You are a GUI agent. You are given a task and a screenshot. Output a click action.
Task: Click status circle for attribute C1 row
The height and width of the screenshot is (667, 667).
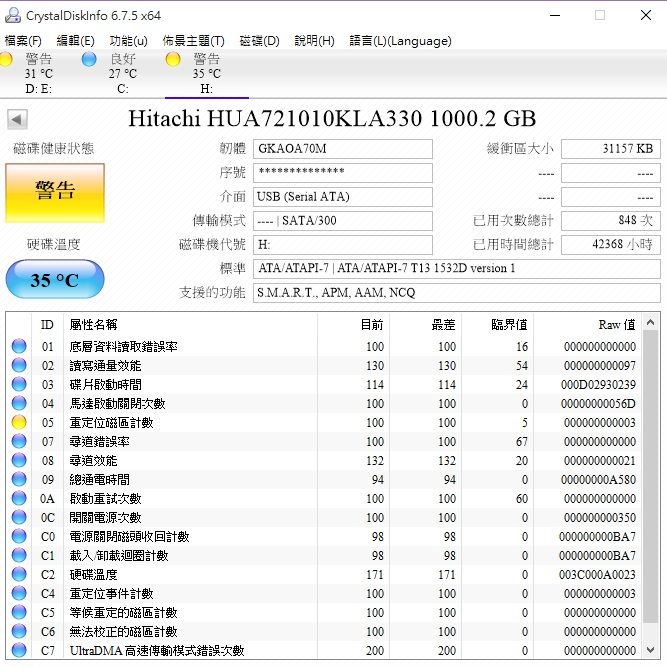point(19,555)
